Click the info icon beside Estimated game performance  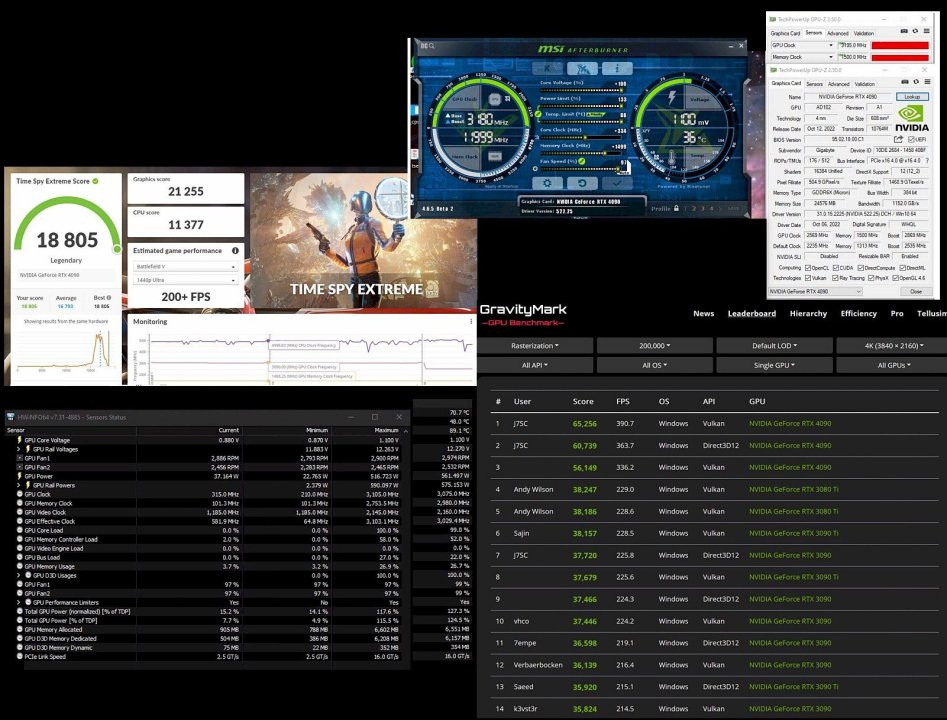235,251
